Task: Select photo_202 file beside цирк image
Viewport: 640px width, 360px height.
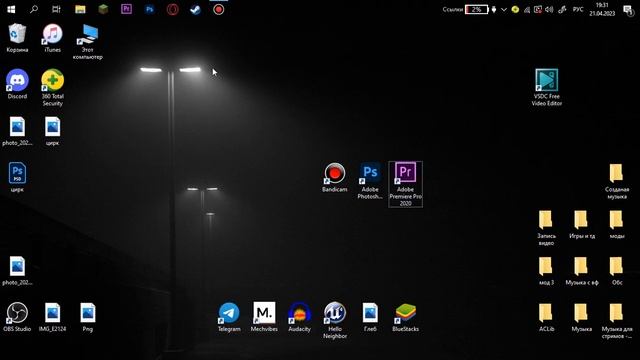Action: (x=17, y=131)
